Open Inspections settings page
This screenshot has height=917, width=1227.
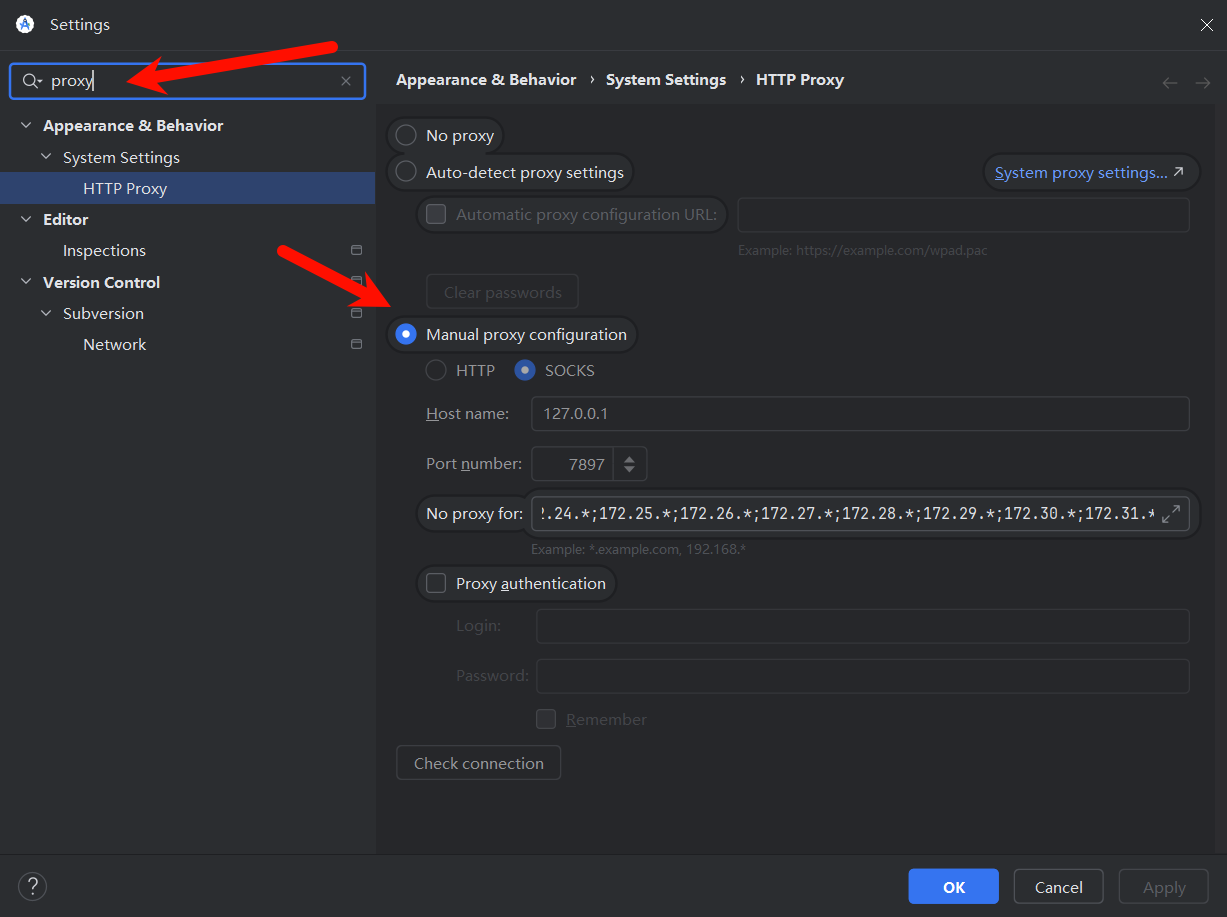104,250
